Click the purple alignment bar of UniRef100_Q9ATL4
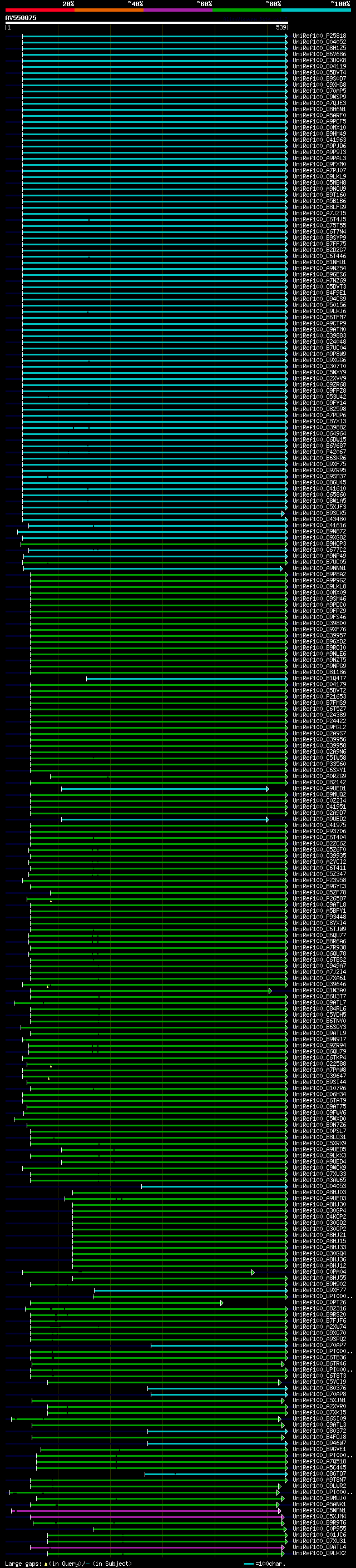356x1568 pixels. click(x=157, y=1547)
